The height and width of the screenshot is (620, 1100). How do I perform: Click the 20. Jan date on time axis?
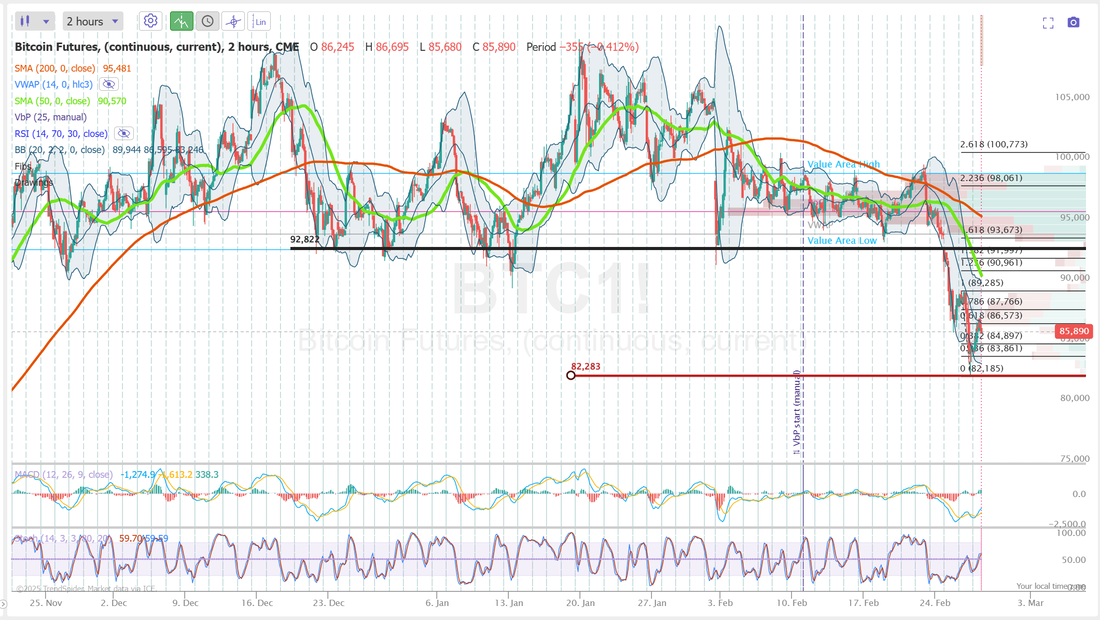point(580,602)
